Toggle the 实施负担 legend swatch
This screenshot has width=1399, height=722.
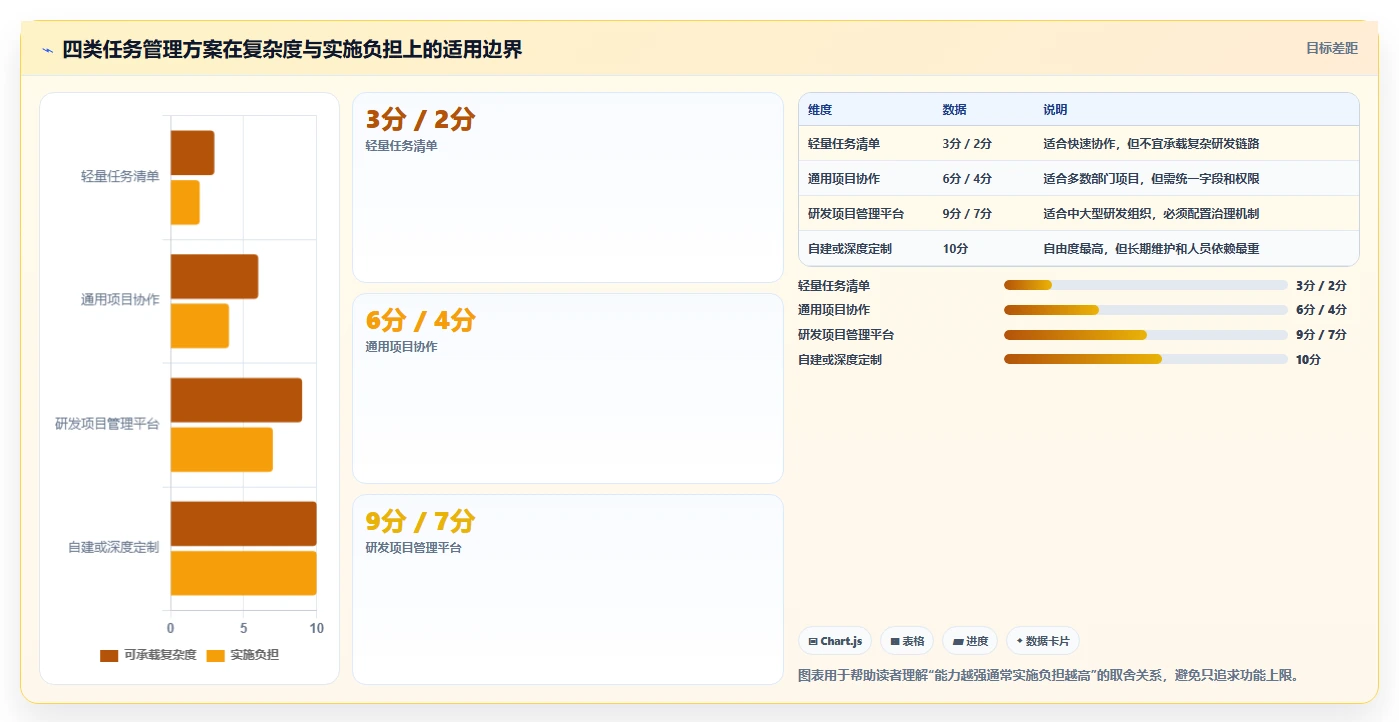point(215,655)
